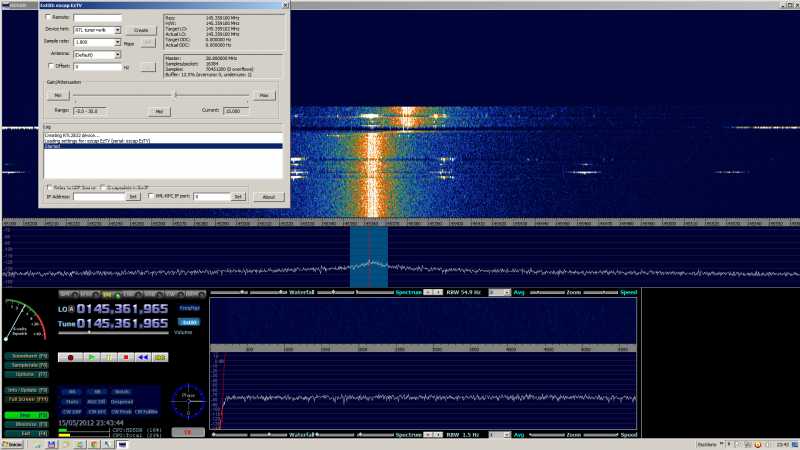Toggle the Offset checkbox
Screen dimensions: 800x450
(50, 67)
